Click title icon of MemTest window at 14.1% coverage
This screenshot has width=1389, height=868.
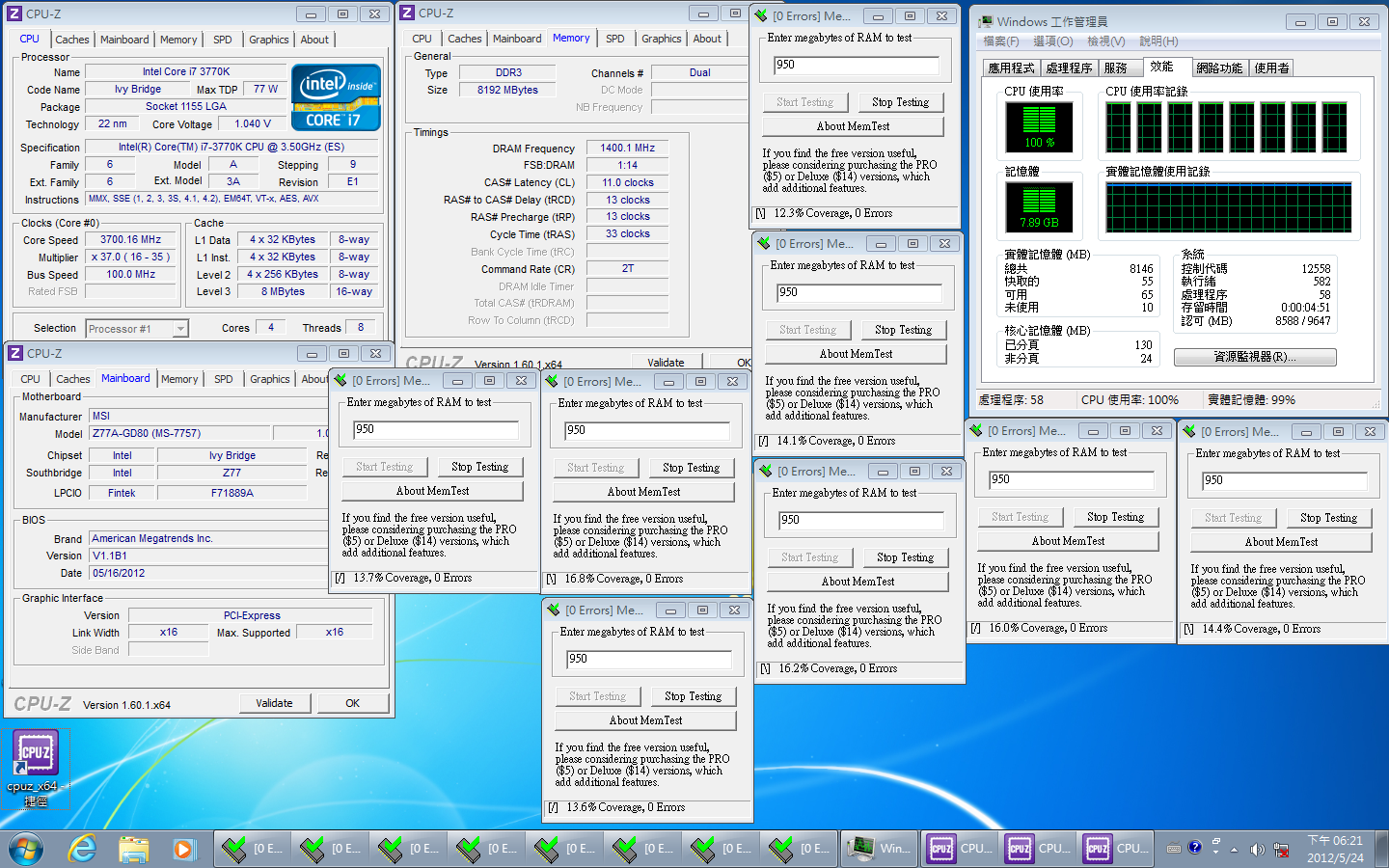(x=764, y=243)
